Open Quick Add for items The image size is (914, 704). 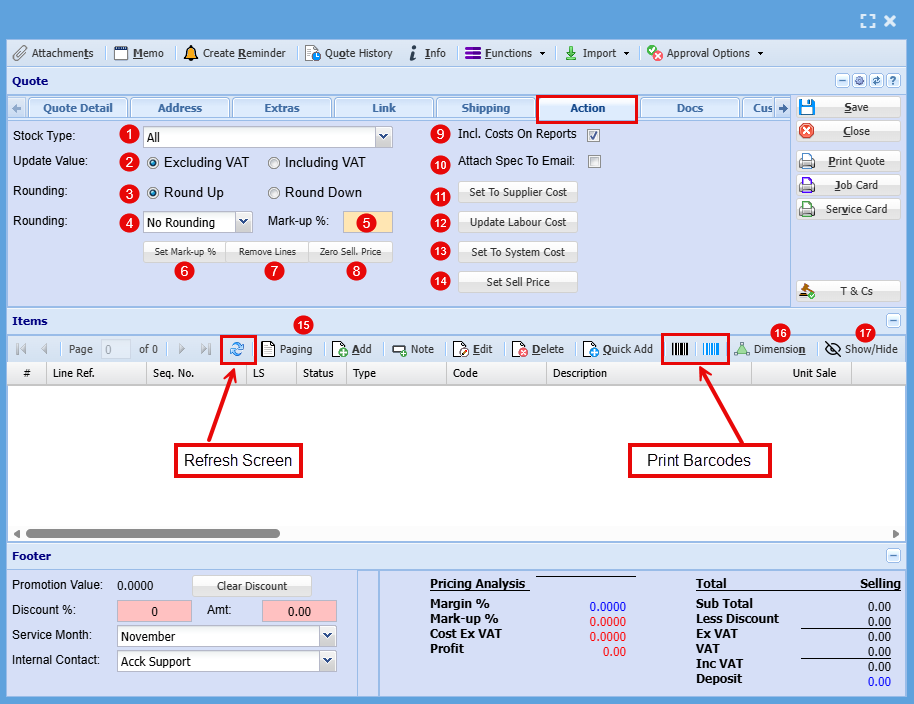pos(617,349)
